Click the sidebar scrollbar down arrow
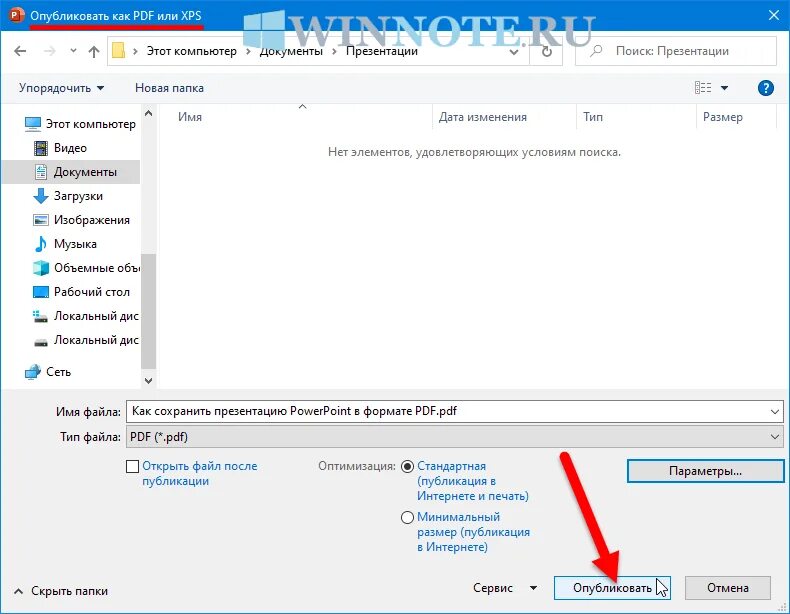 149,381
